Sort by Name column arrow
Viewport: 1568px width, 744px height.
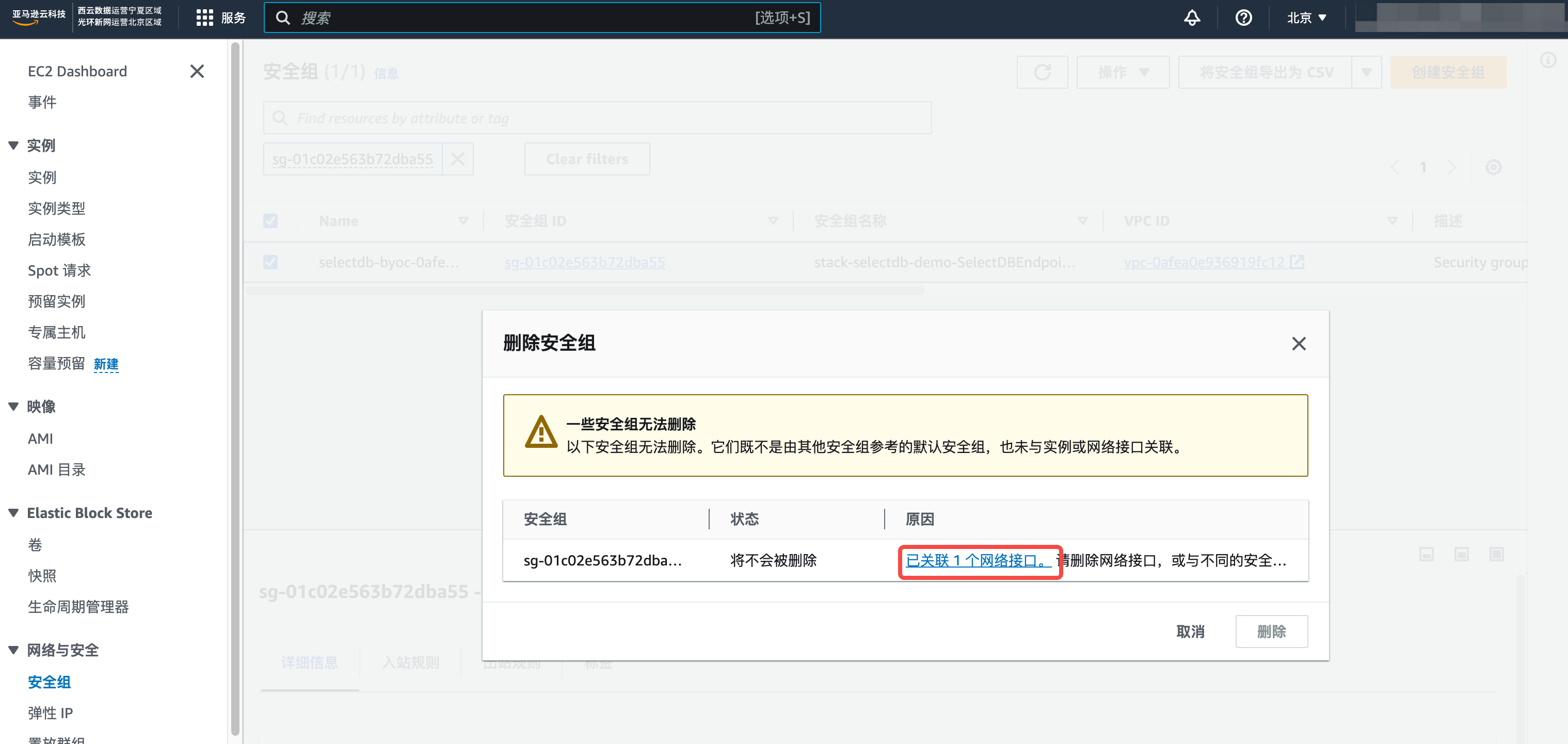click(463, 221)
